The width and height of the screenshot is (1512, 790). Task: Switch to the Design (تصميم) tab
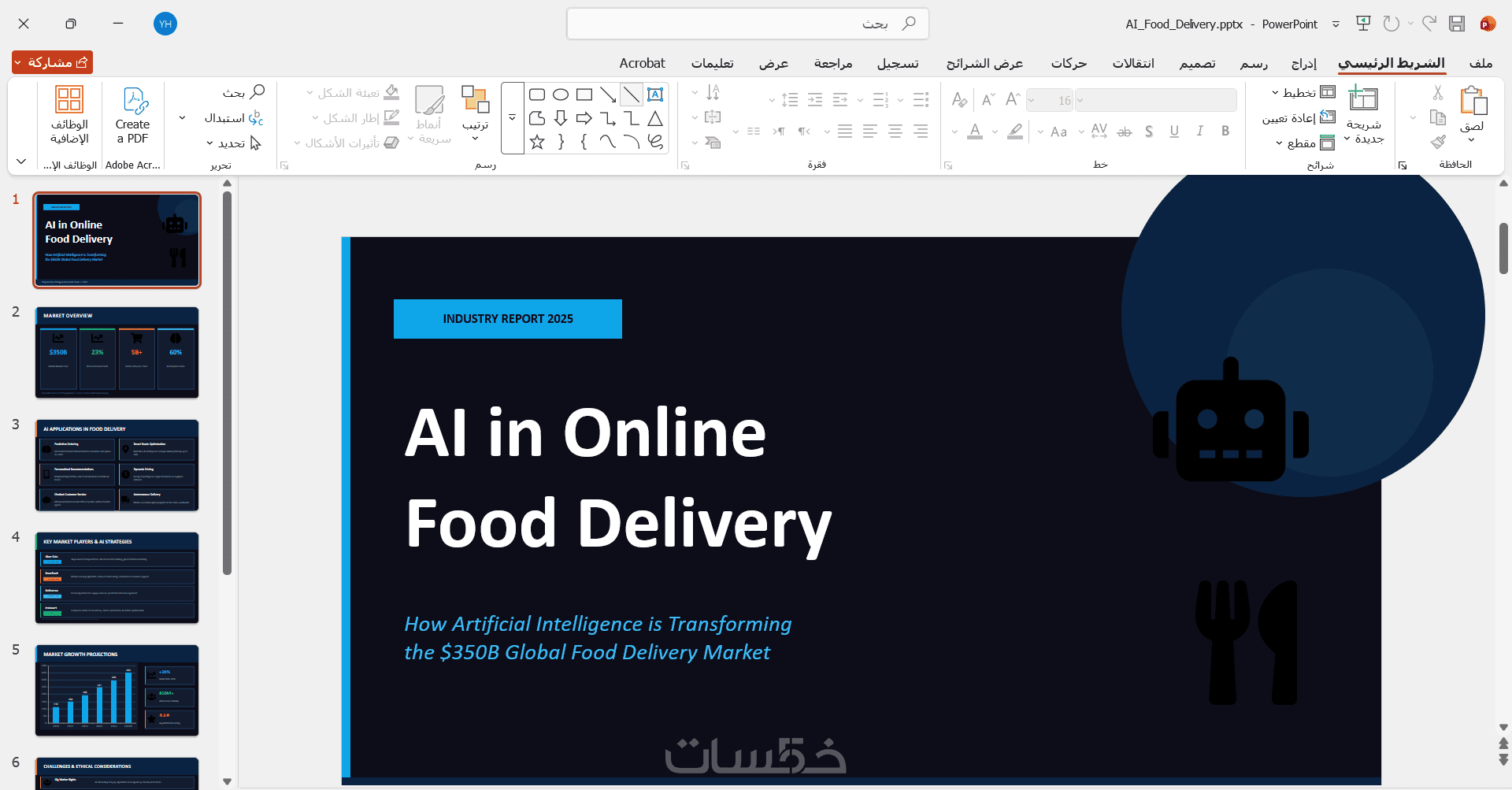point(1197,63)
